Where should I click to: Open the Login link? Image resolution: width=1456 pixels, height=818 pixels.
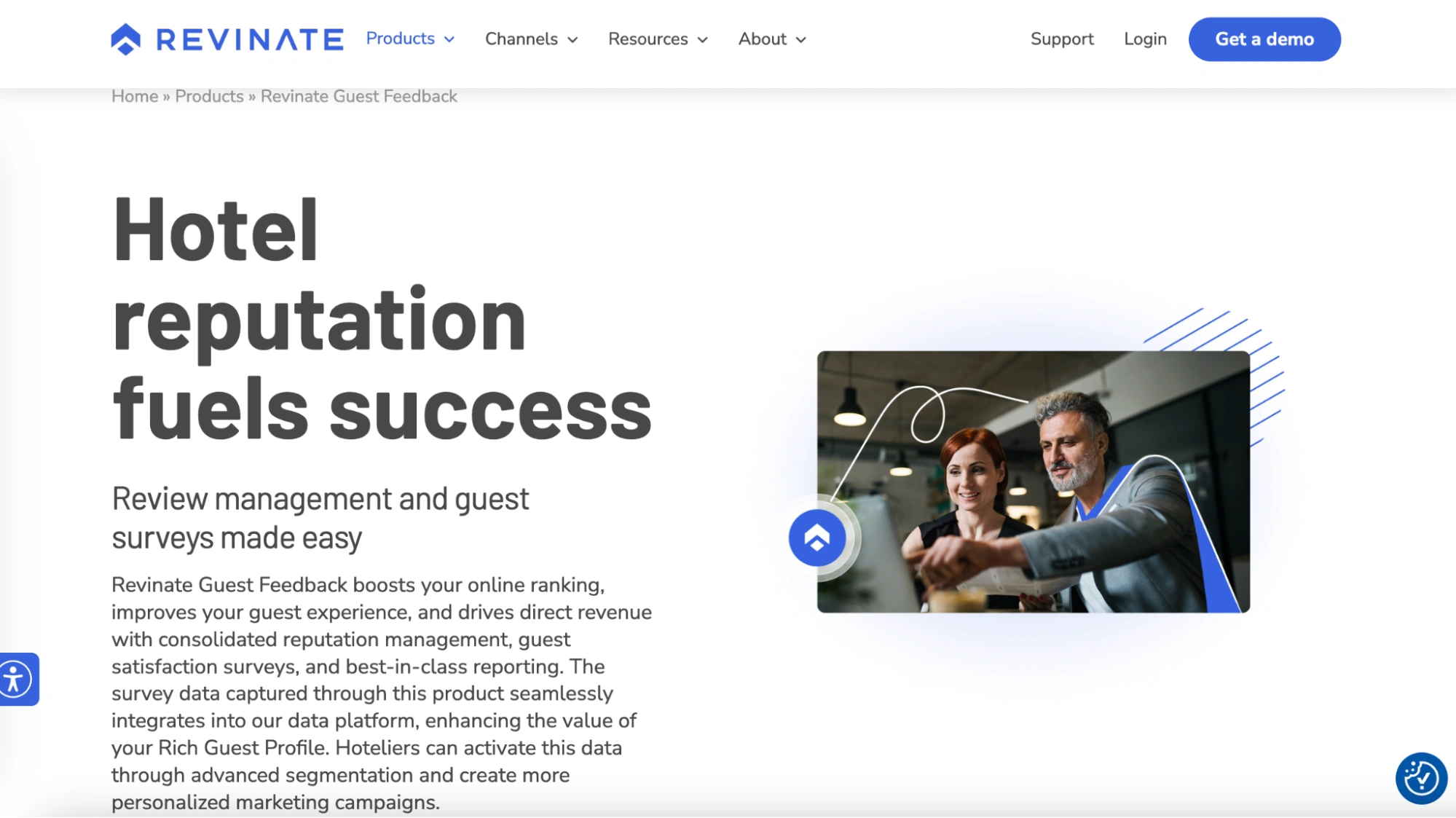pos(1144,39)
